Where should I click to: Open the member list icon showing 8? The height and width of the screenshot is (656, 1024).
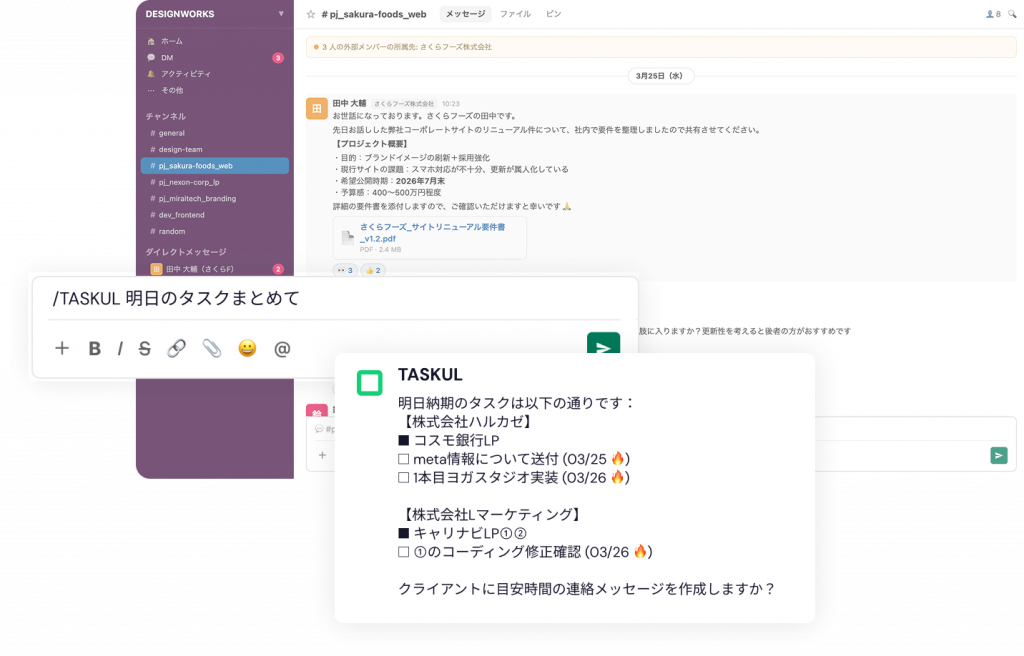(x=993, y=14)
